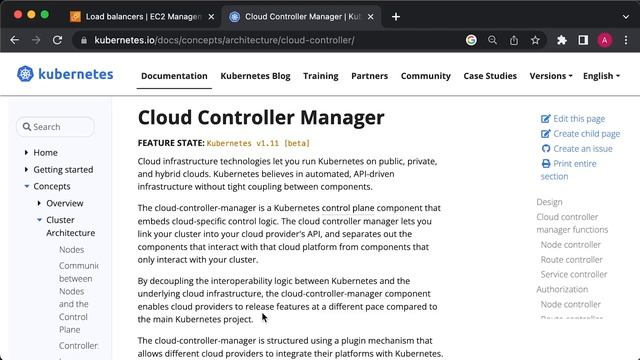The height and width of the screenshot is (360, 640).
Task: Click the Edit this page pencil icon
Action: 546,119
